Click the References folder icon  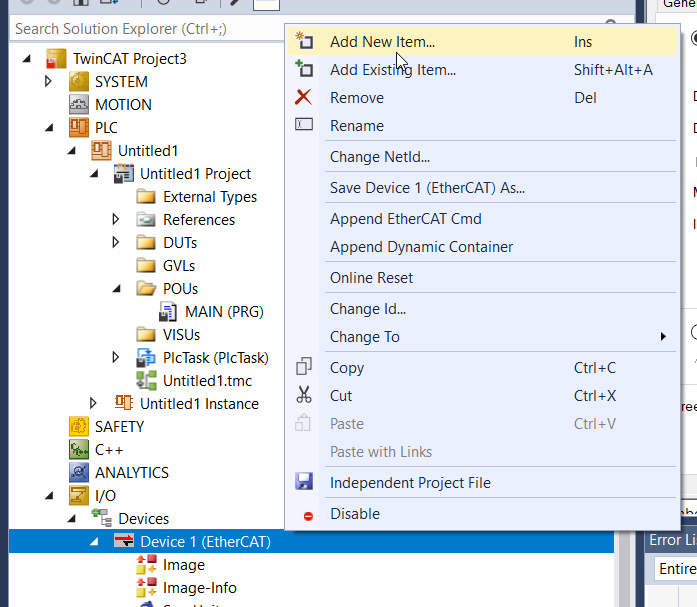146,220
